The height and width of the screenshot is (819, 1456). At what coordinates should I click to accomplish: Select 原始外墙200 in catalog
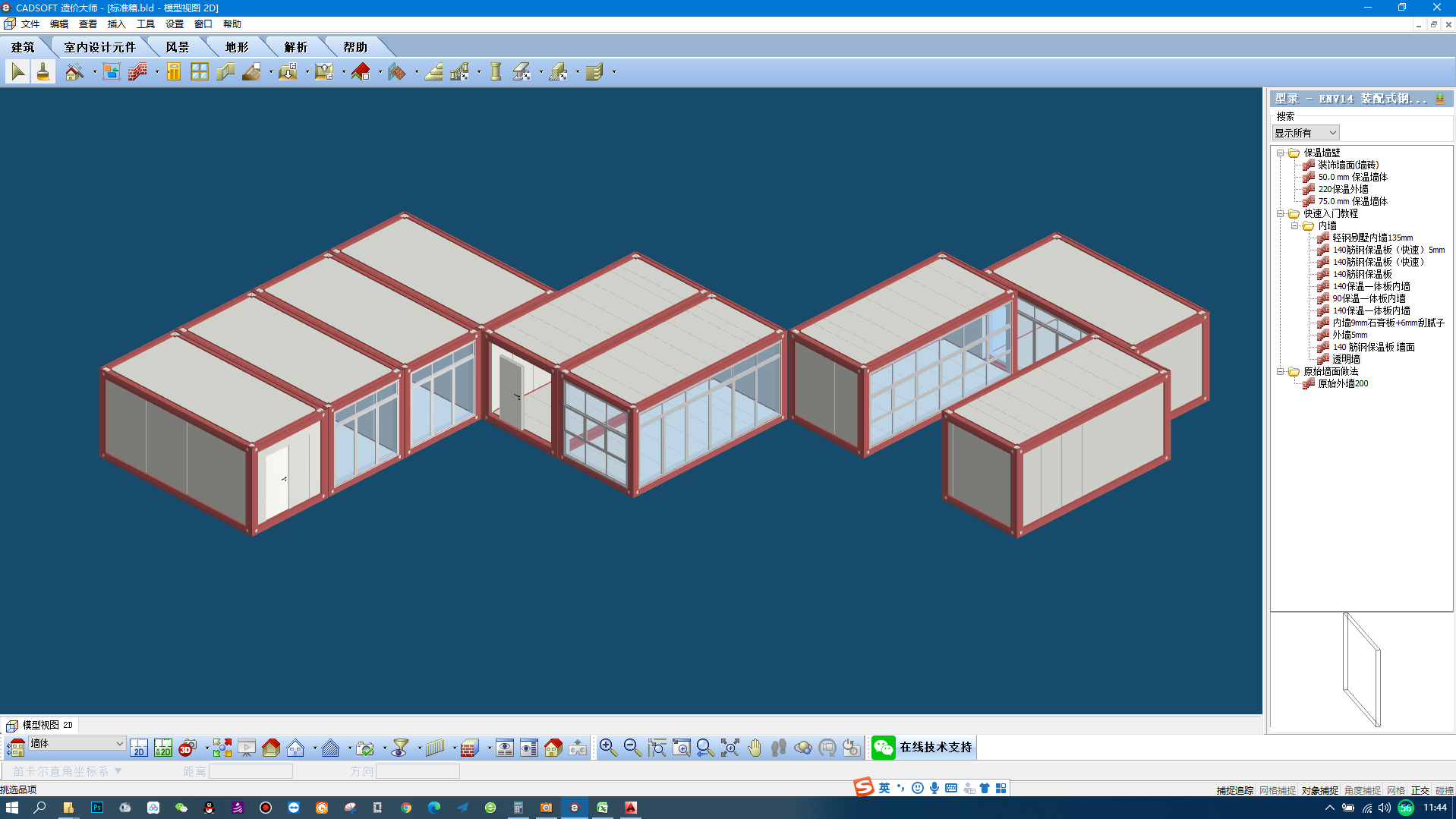click(1343, 383)
